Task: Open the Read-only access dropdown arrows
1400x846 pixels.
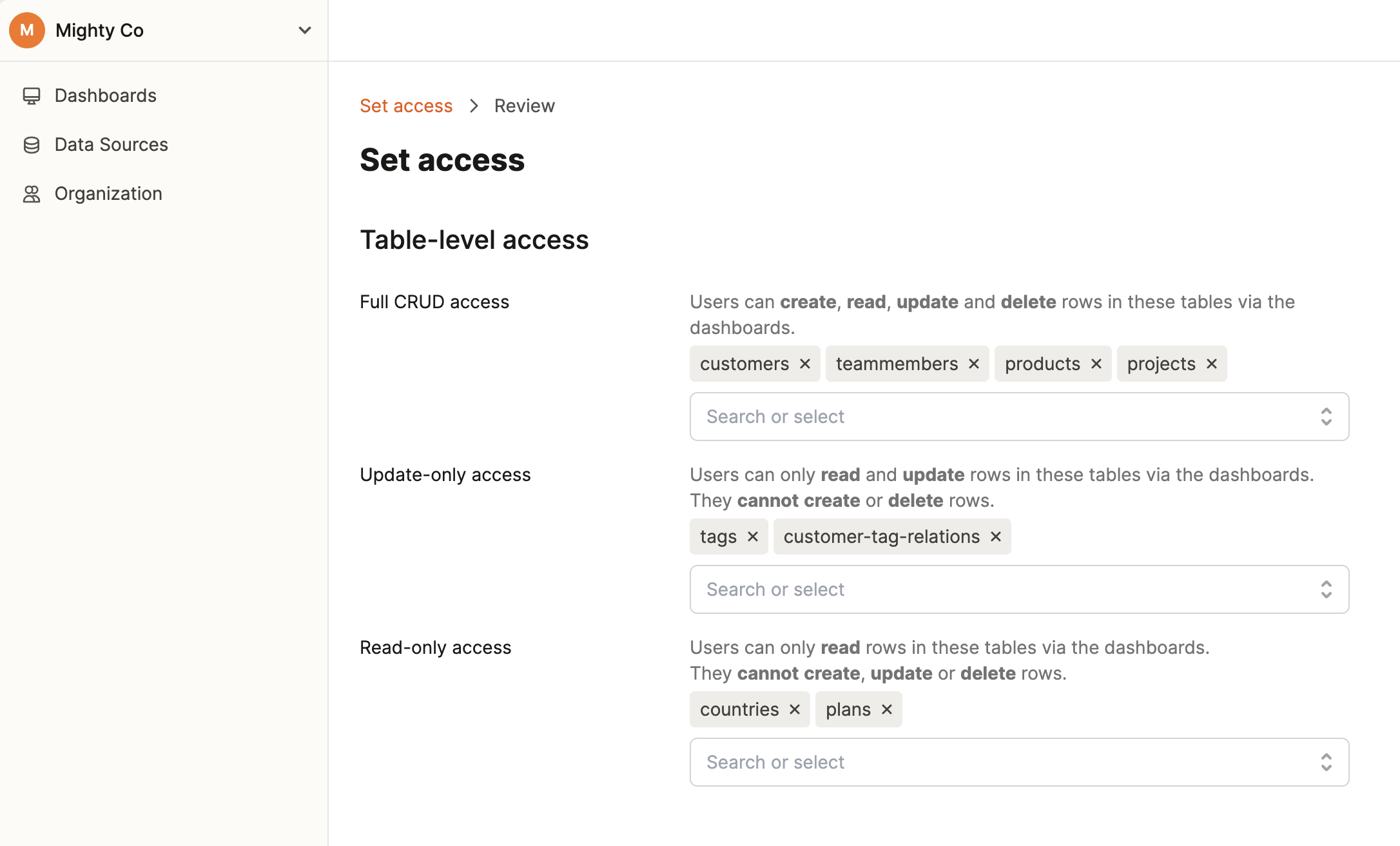Action: coord(1327,762)
